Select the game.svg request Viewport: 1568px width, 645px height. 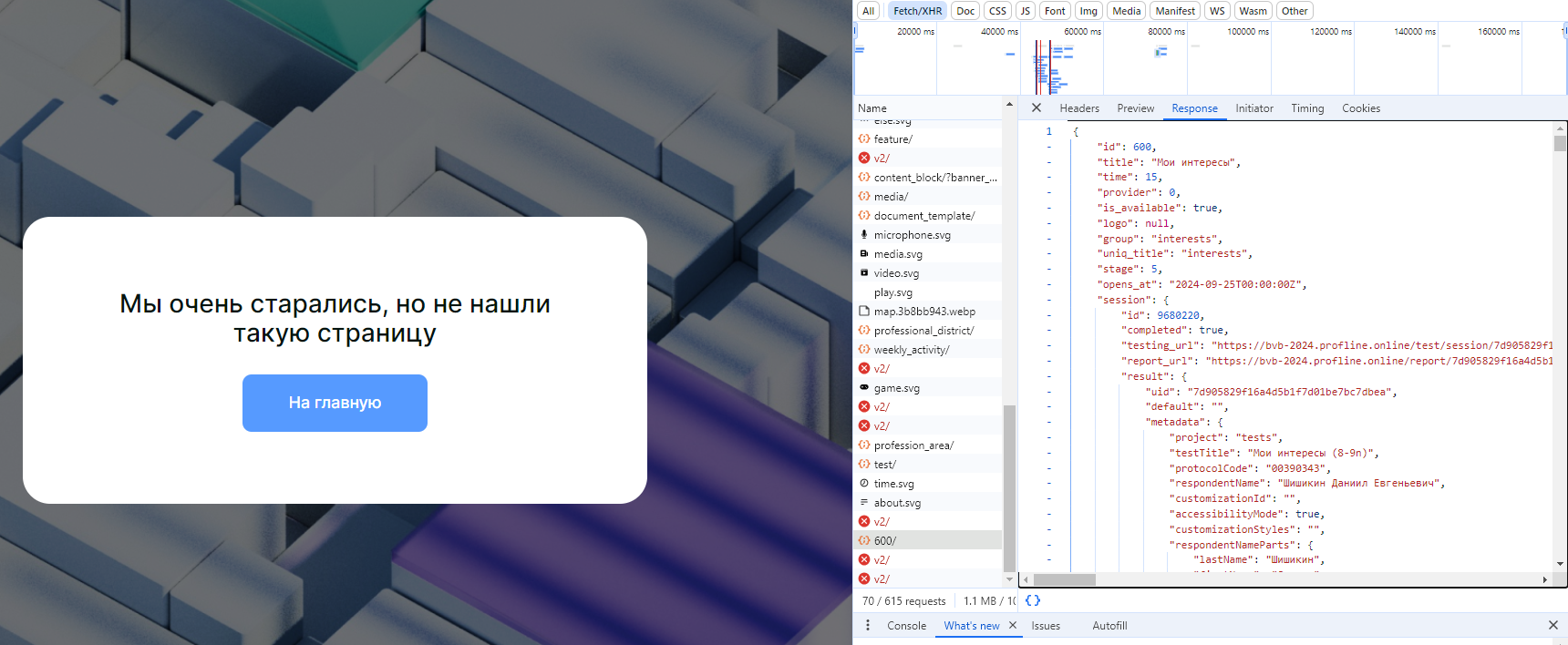tap(896, 388)
